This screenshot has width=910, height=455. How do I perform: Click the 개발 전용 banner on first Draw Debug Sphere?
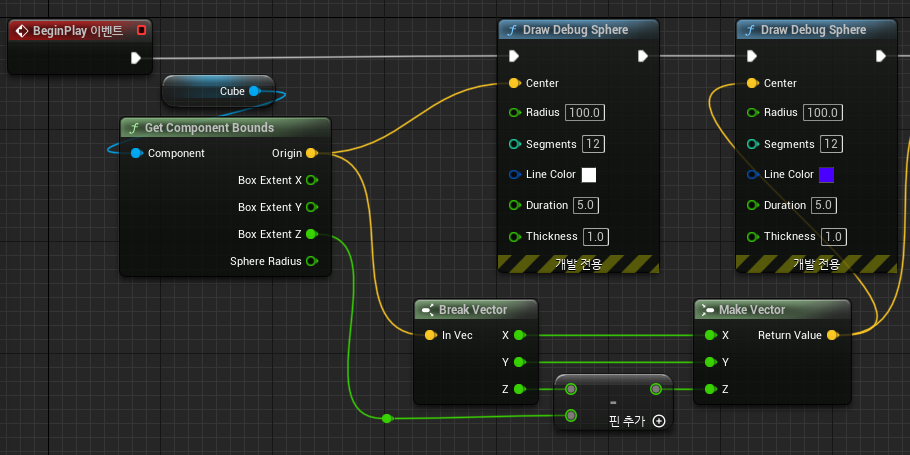[579, 264]
